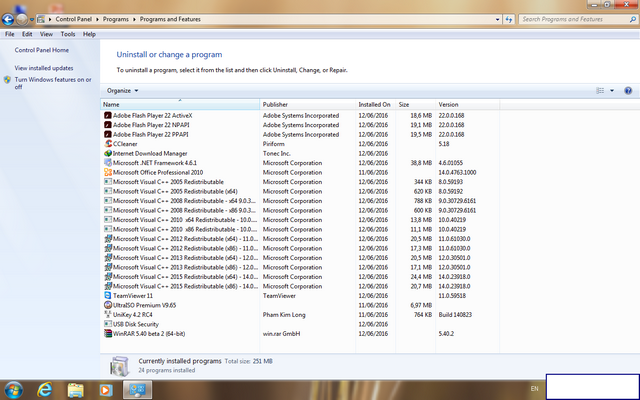Screen dimensions: 640x400
Task: Click the Control Panel taskbar button
Action: point(138,390)
